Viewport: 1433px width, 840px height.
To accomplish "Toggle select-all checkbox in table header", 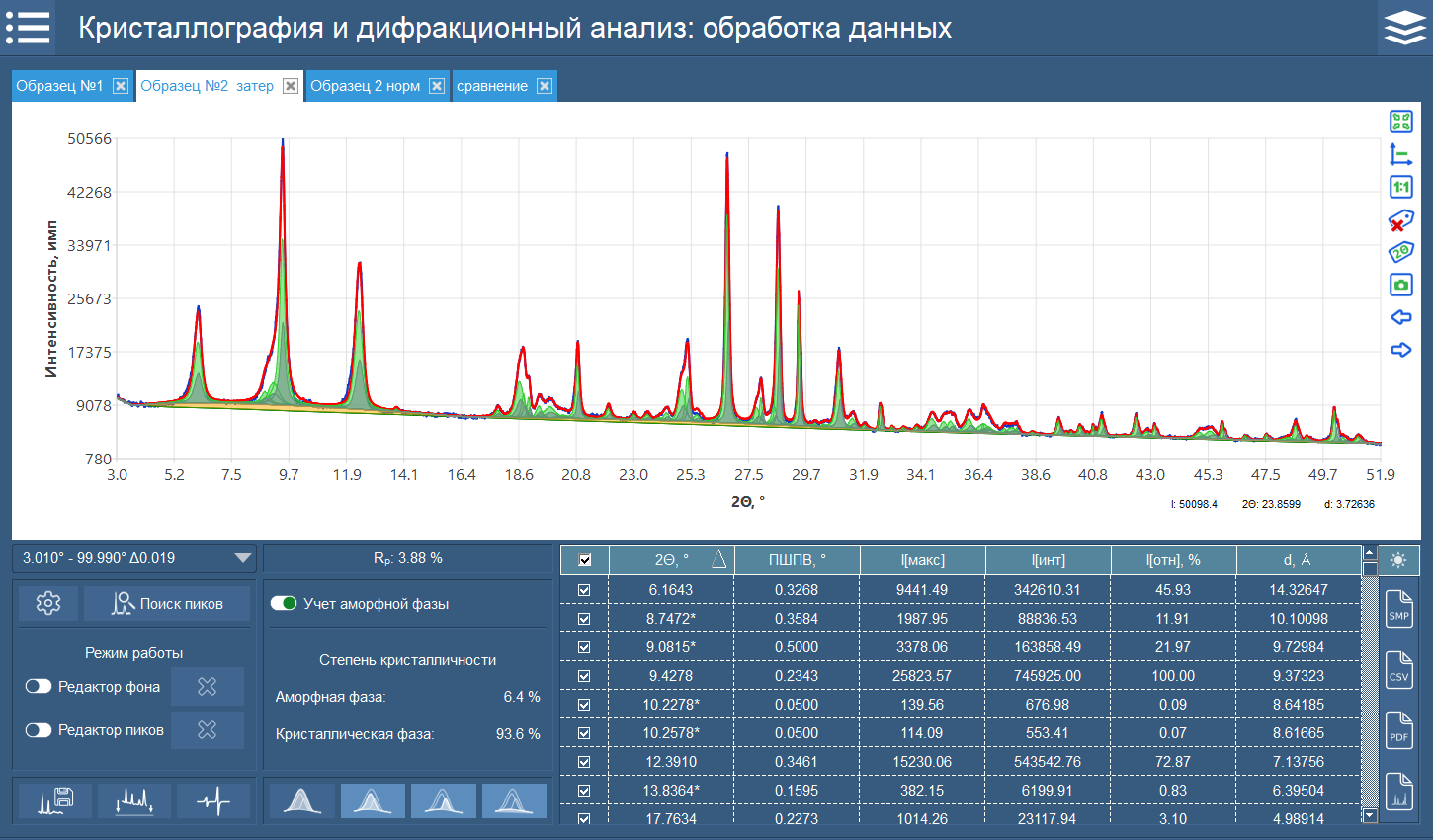I will (585, 560).
